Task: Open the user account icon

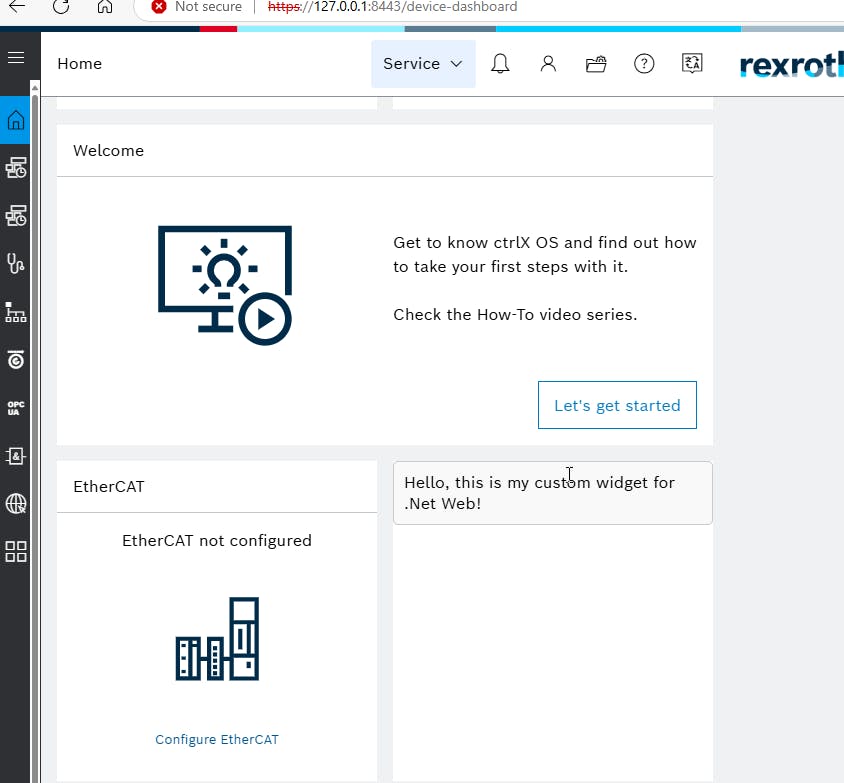Action: (x=548, y=64)
